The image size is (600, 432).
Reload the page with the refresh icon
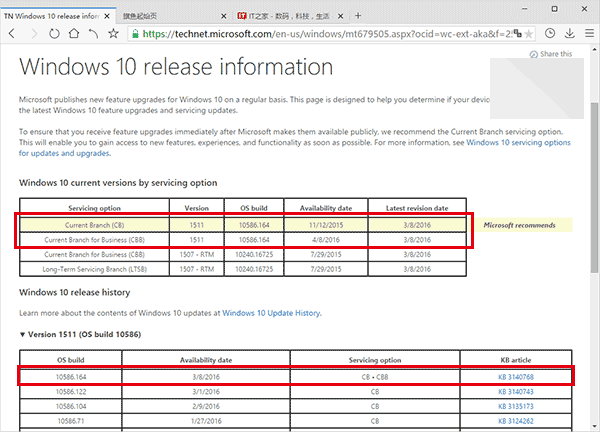pos(54,34)
